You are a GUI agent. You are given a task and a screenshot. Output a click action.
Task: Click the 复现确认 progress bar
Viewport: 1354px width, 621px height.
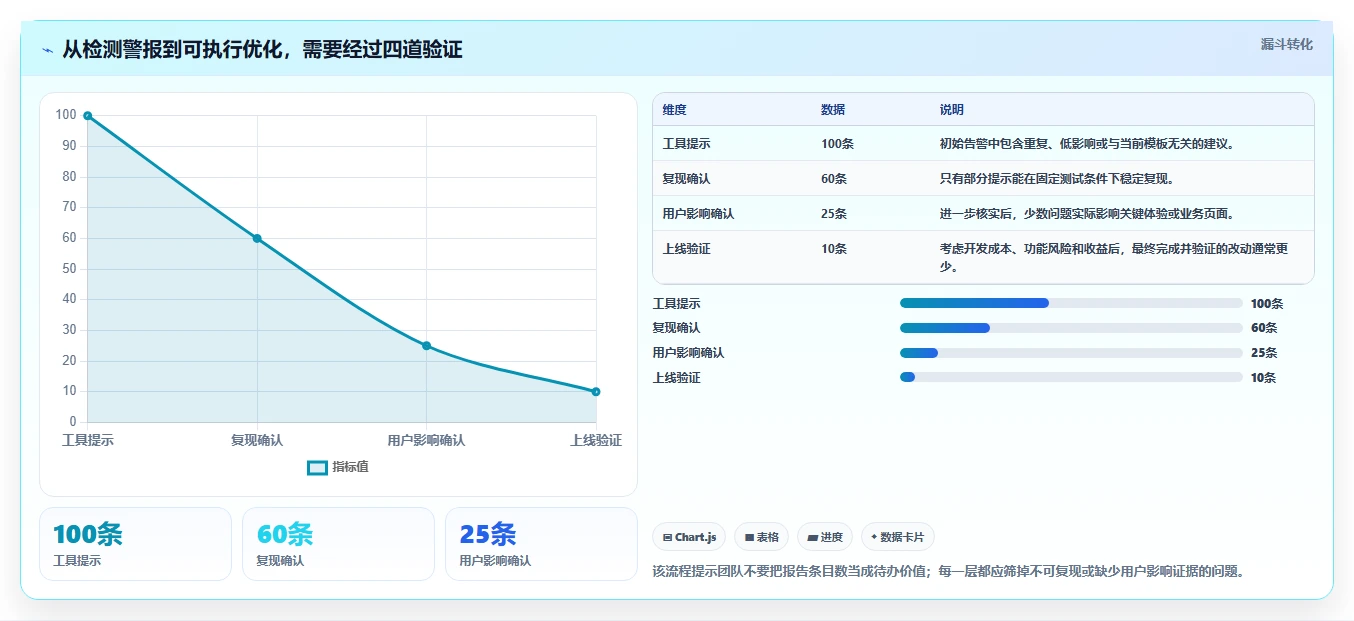pyautogui.click(x=1071, y=328)
